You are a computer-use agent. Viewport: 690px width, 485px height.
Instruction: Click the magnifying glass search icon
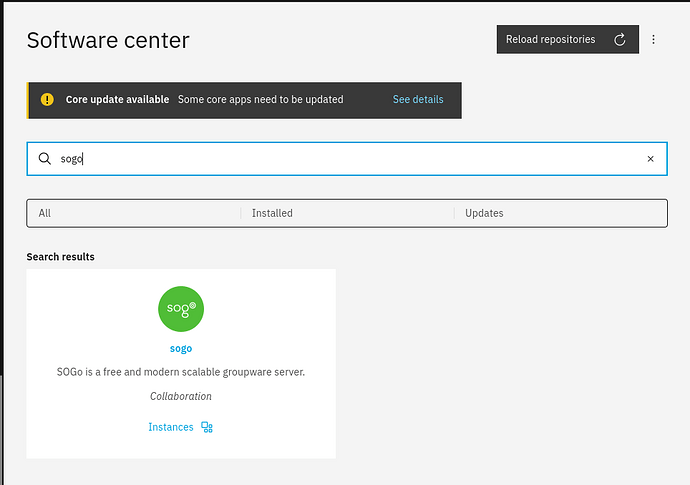[44, 159]
